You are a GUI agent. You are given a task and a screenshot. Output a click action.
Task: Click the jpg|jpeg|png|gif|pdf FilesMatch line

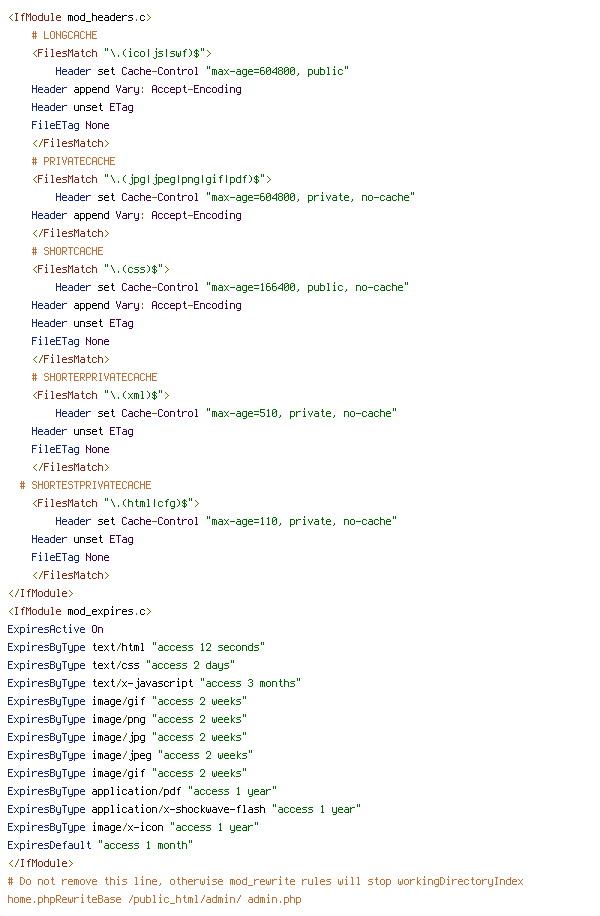151,179
